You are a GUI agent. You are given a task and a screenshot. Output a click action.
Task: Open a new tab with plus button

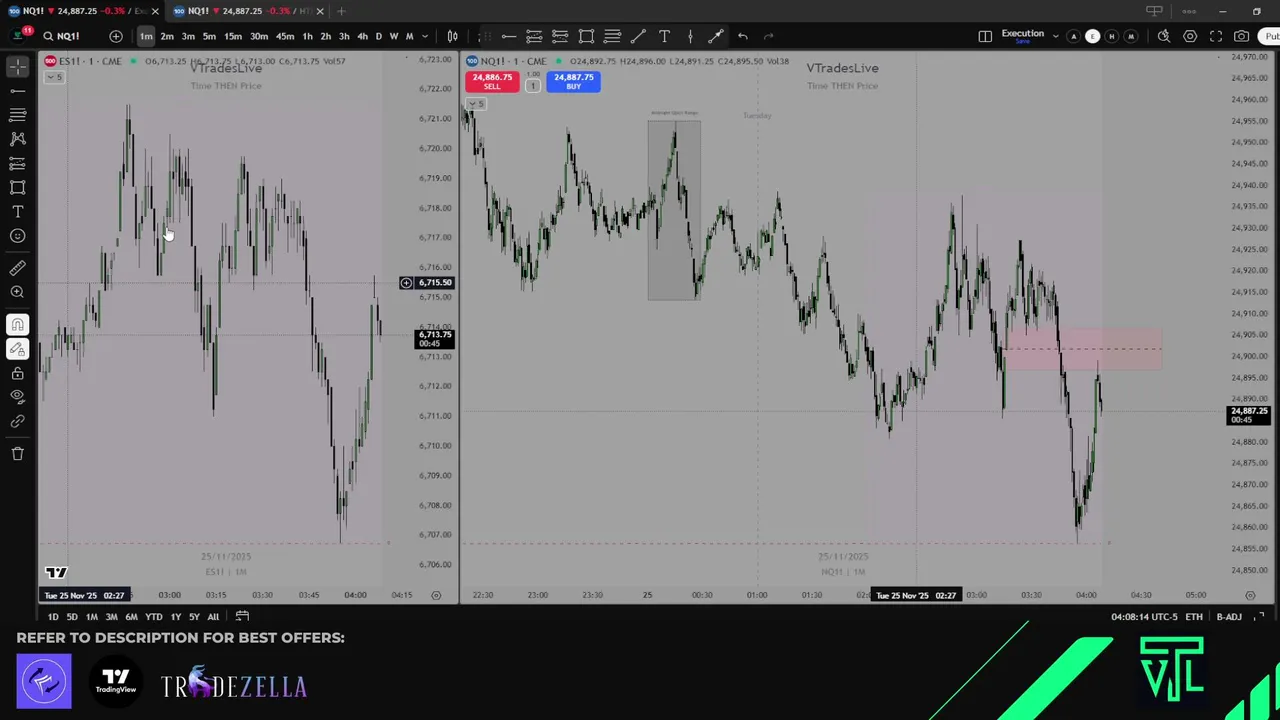341,11
